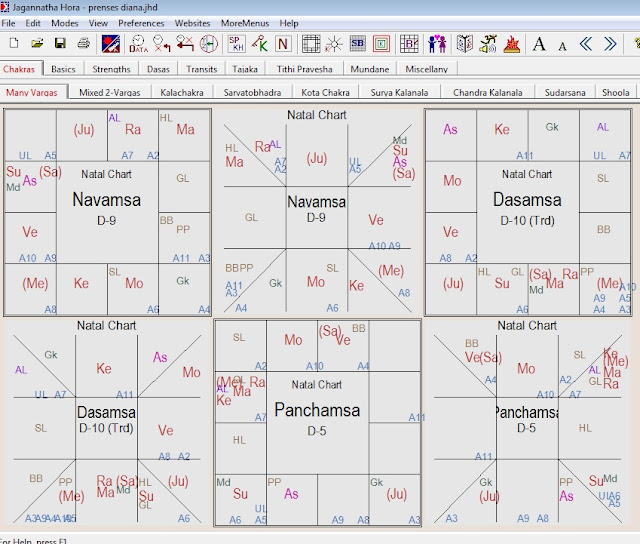Open the Websites menu

(192, 23)
